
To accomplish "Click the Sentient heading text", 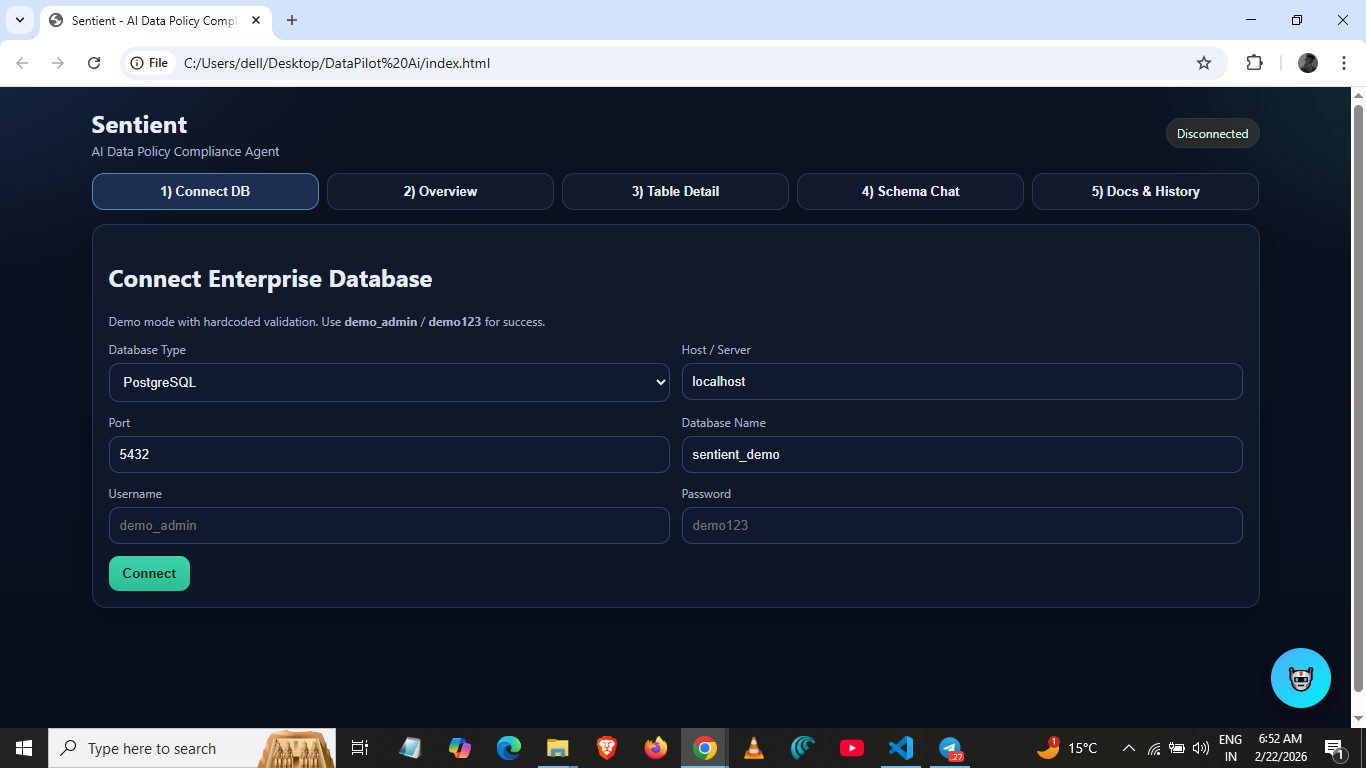I will tap(139, 125).
